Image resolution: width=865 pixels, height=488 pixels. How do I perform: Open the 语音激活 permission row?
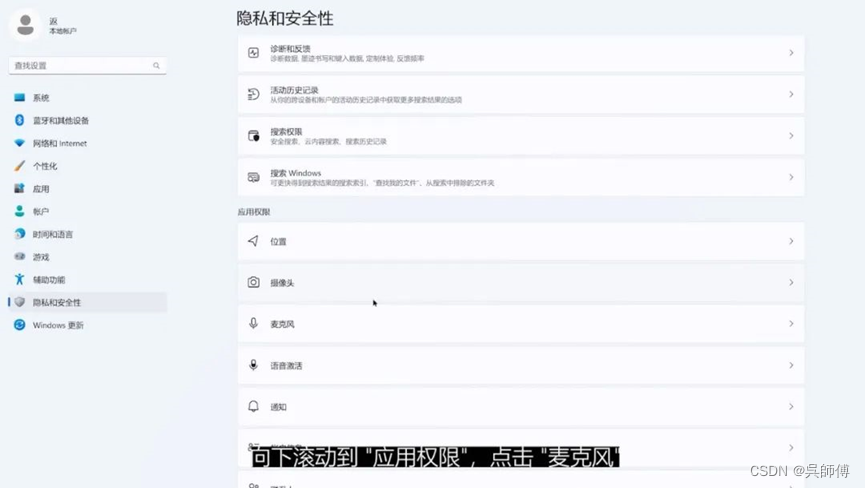click(521, 365)
